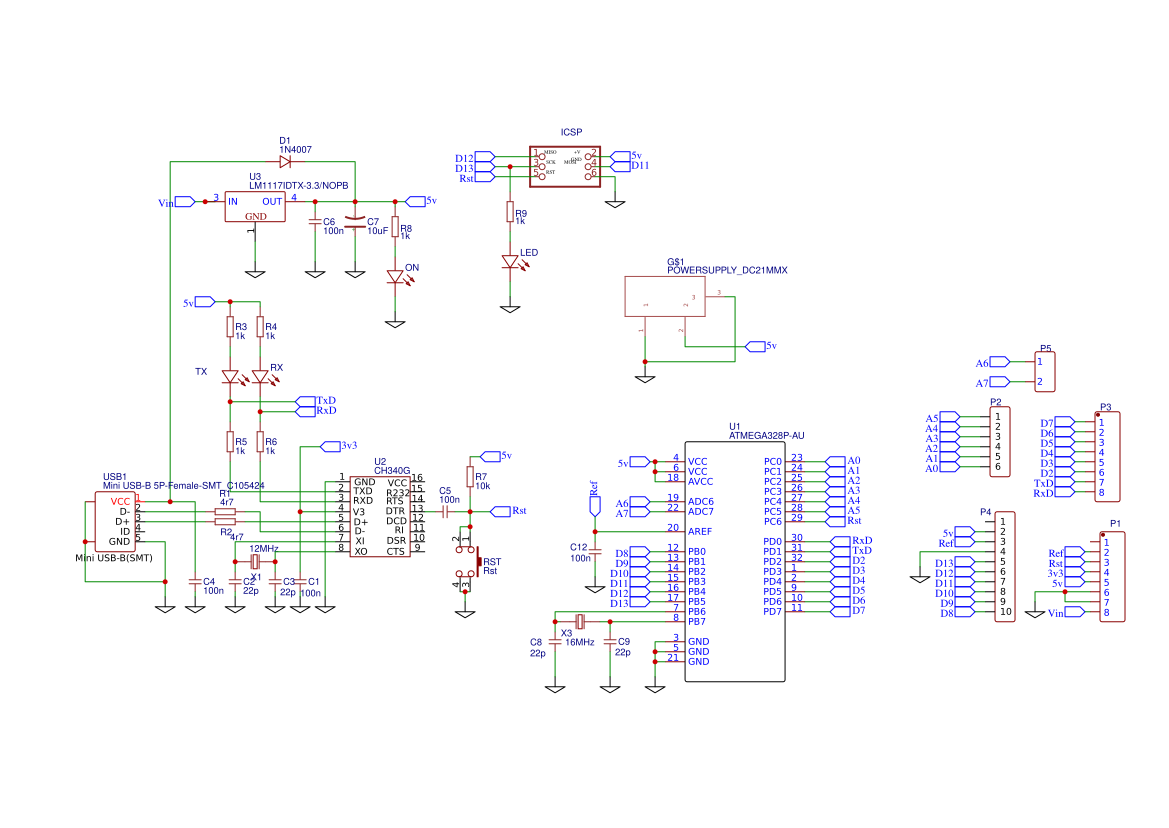Click the 'DTR' pin label on CH340G
Screen dimensions: 1169x828
[x=395, y=511]
